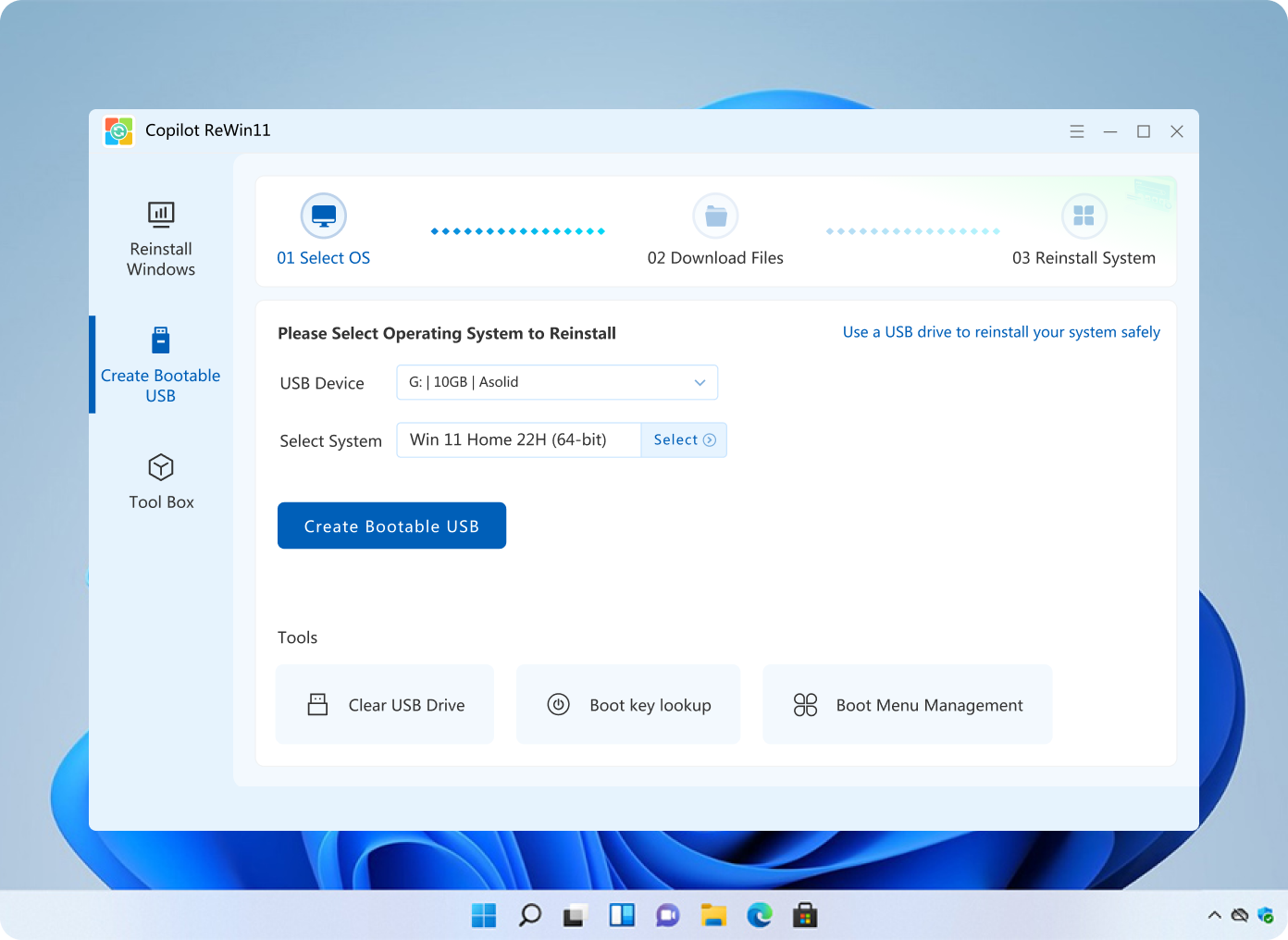The height and width of the screenshot is (940, 1288).
Task: Click Select button to choose system
Action: pyautogui.click(x=684, y=440)
